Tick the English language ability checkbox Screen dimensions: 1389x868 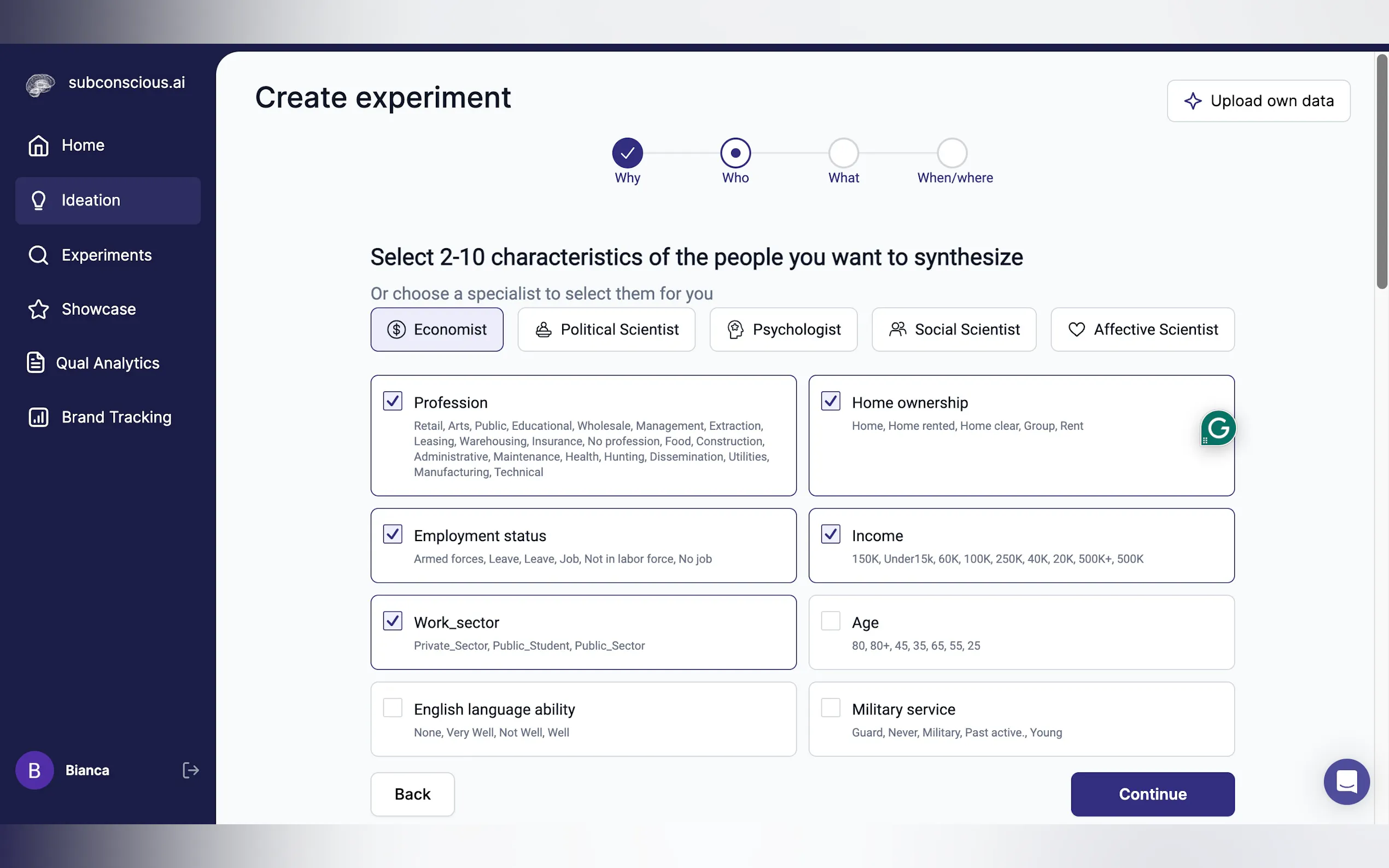coord(393,708)
